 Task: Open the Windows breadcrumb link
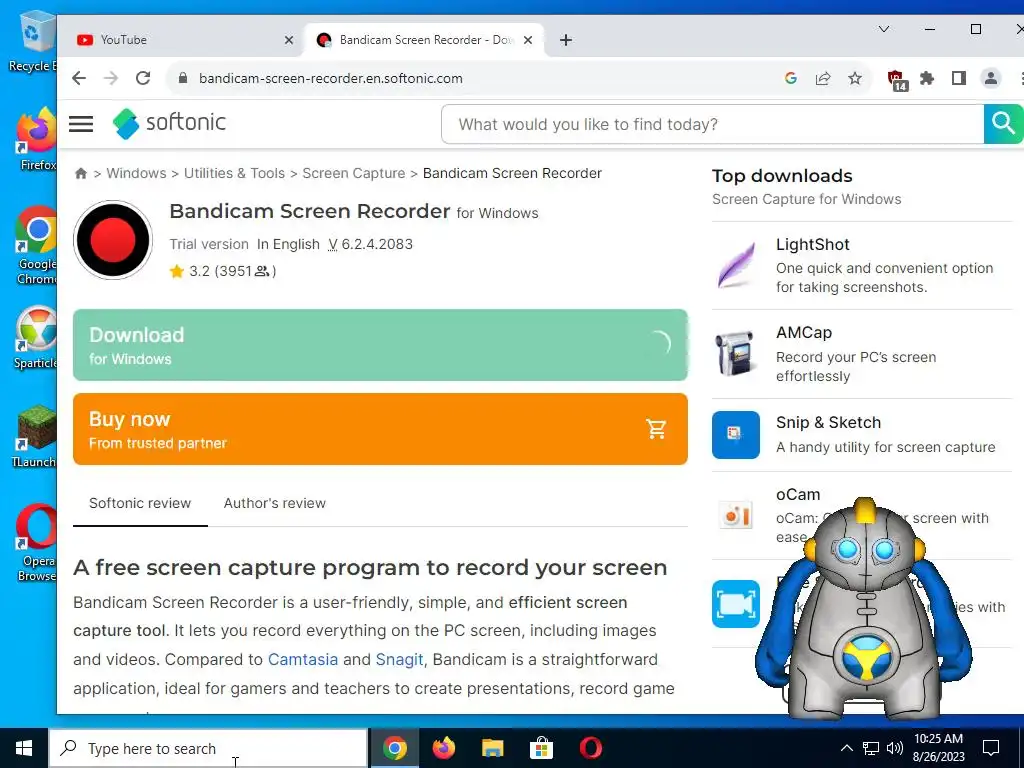(136, 173)
